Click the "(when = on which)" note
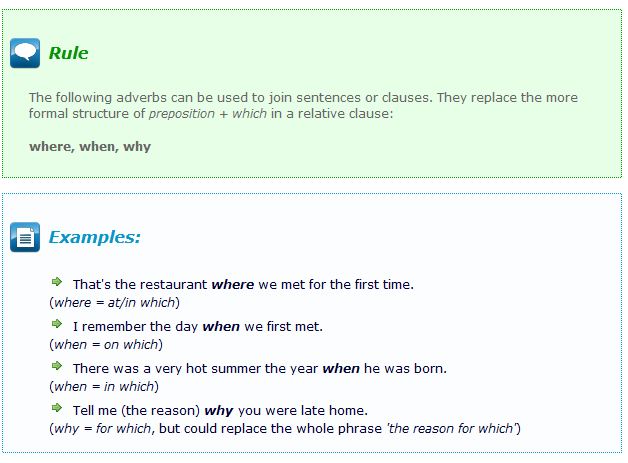 point(104,344)
